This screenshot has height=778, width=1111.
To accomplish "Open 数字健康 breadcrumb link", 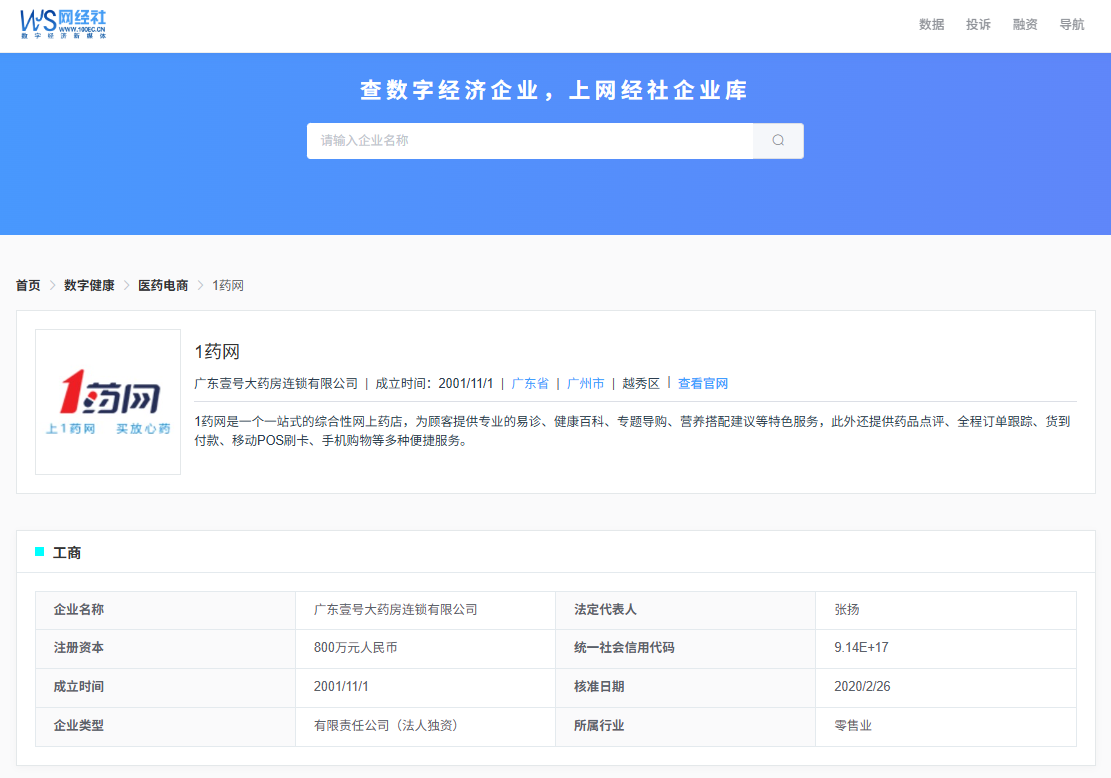I will (x=89, y=286).
